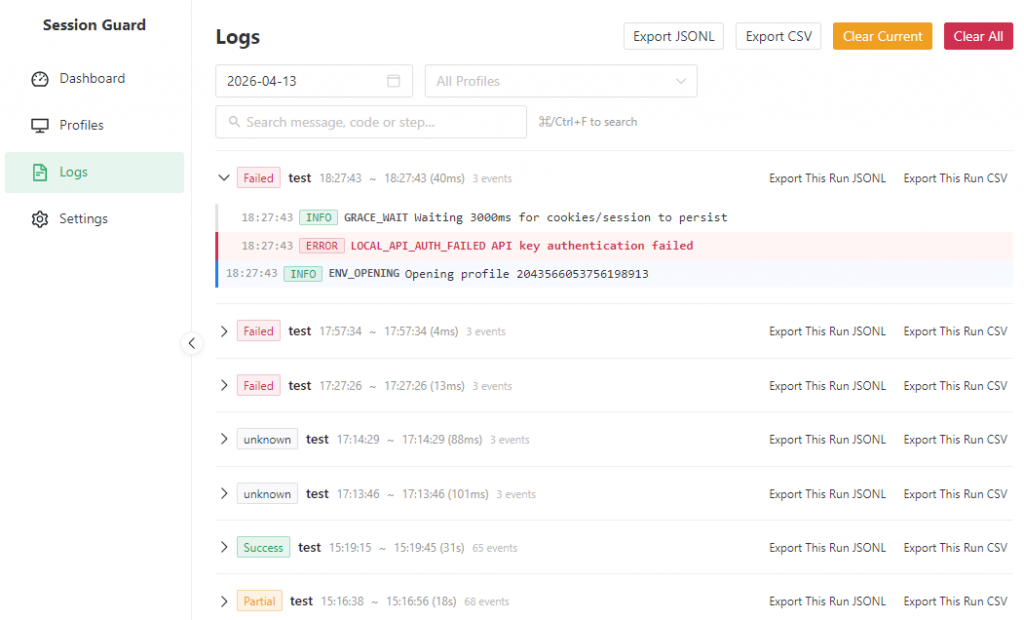This screenshot has height=620, width=1024.
Task: Collapse the sidebar with arrow button
Action: pos(192,344)
